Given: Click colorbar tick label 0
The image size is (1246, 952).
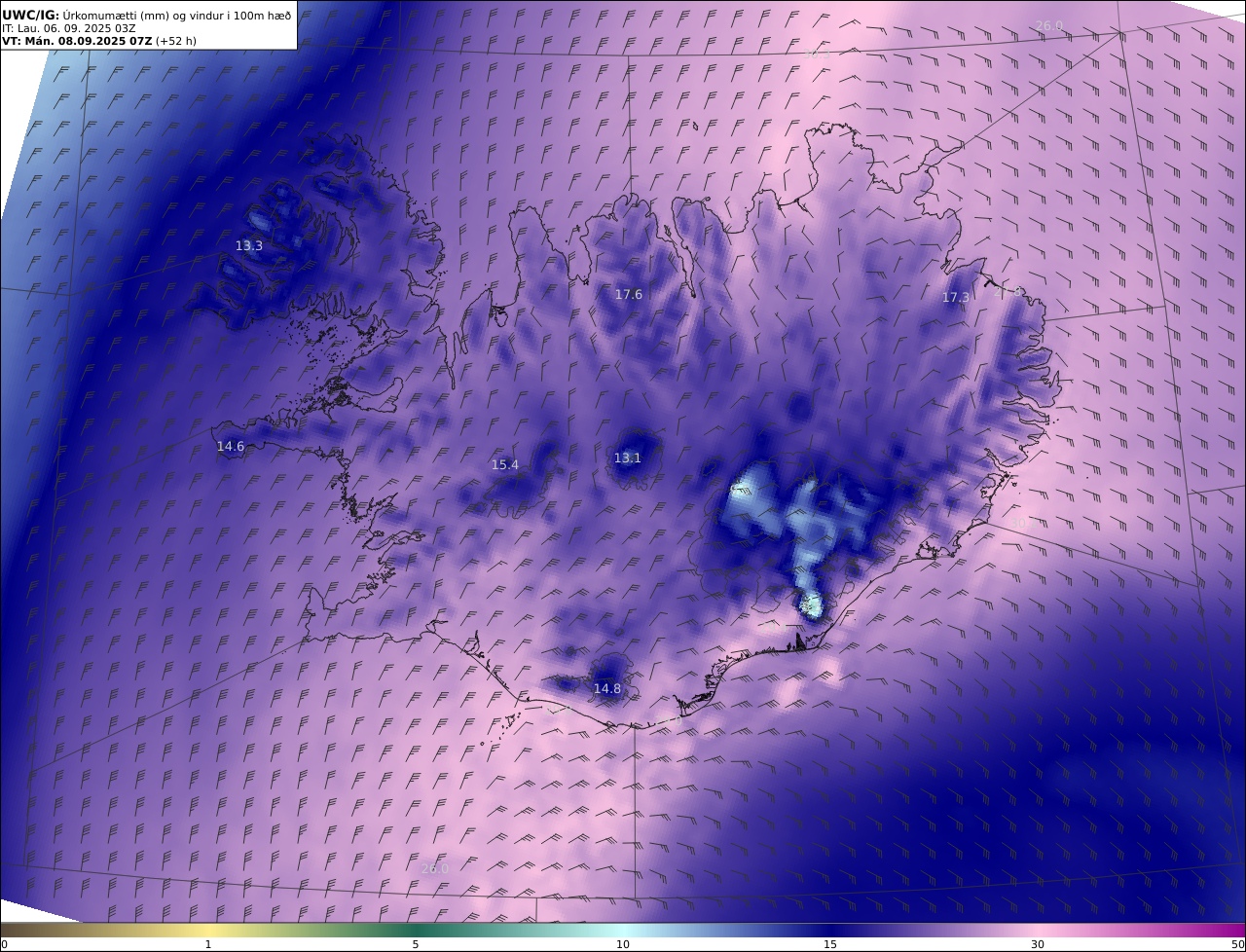Looking at the screenshot, I should click(x=4, y=944).
